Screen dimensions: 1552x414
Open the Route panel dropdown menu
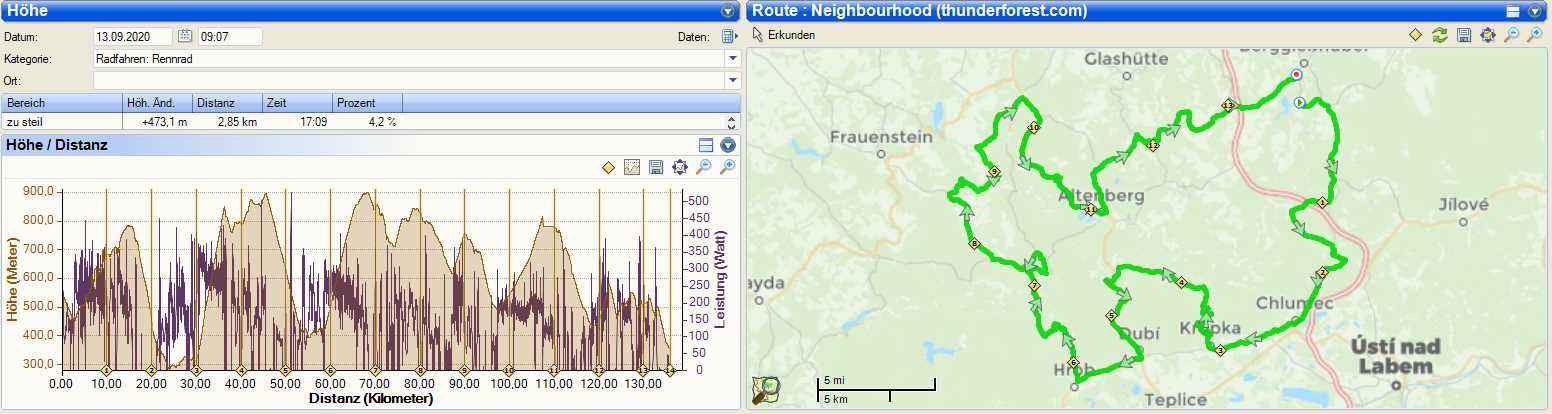[x=1535, y=11]
